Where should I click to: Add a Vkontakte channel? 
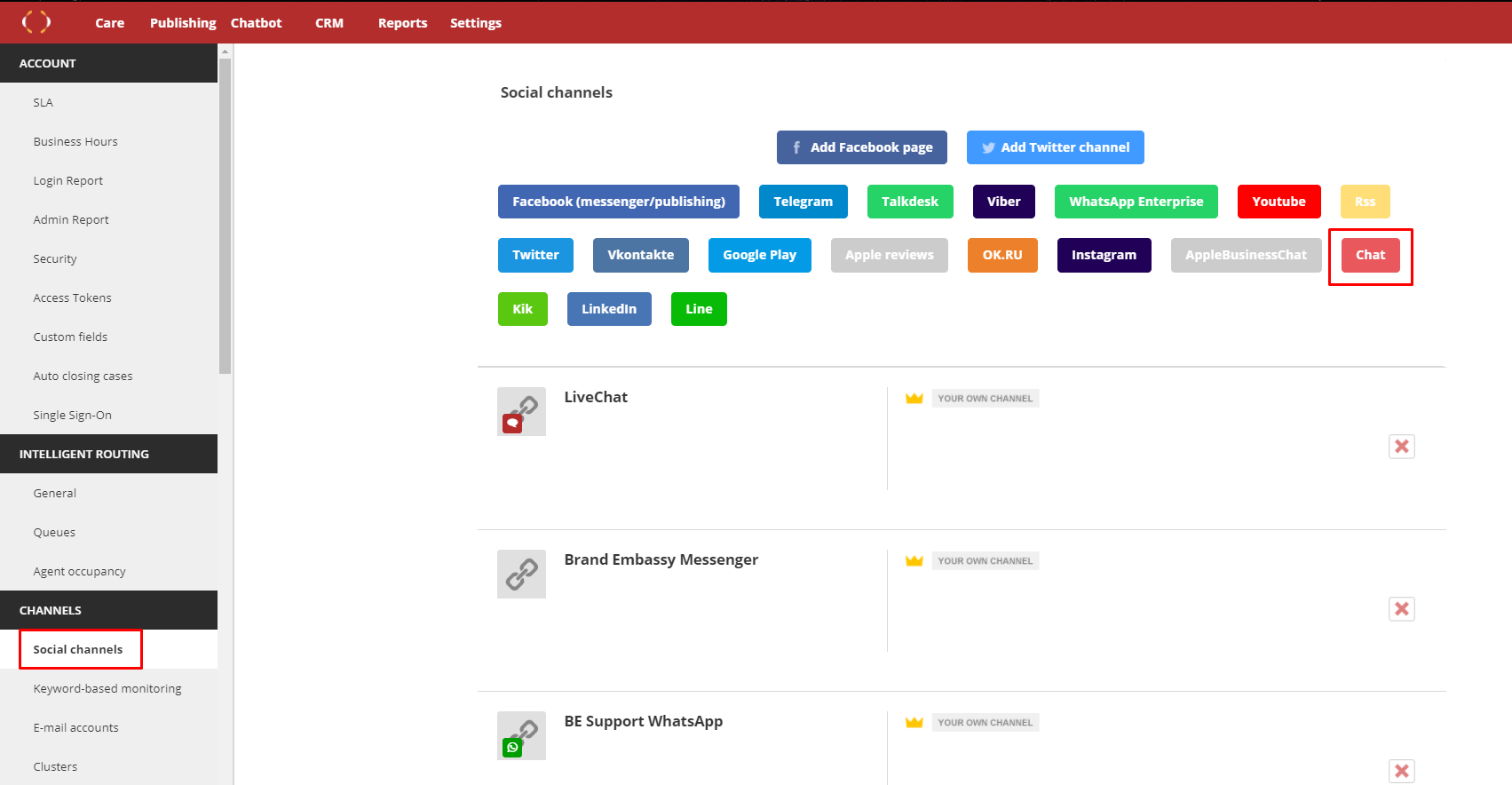[x=641, y=255]
